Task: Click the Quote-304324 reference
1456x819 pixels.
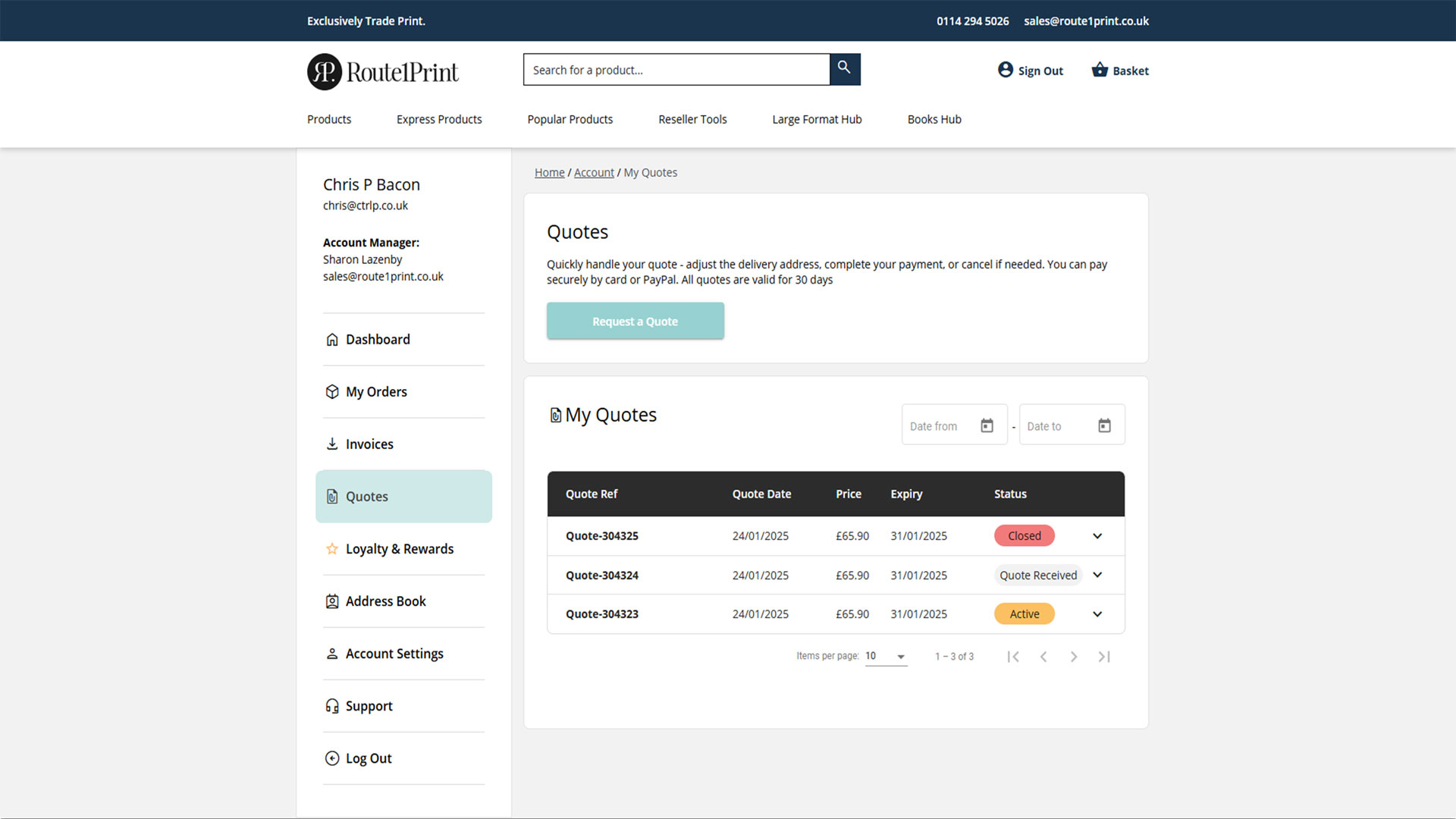Action: (x=602, y=575)
